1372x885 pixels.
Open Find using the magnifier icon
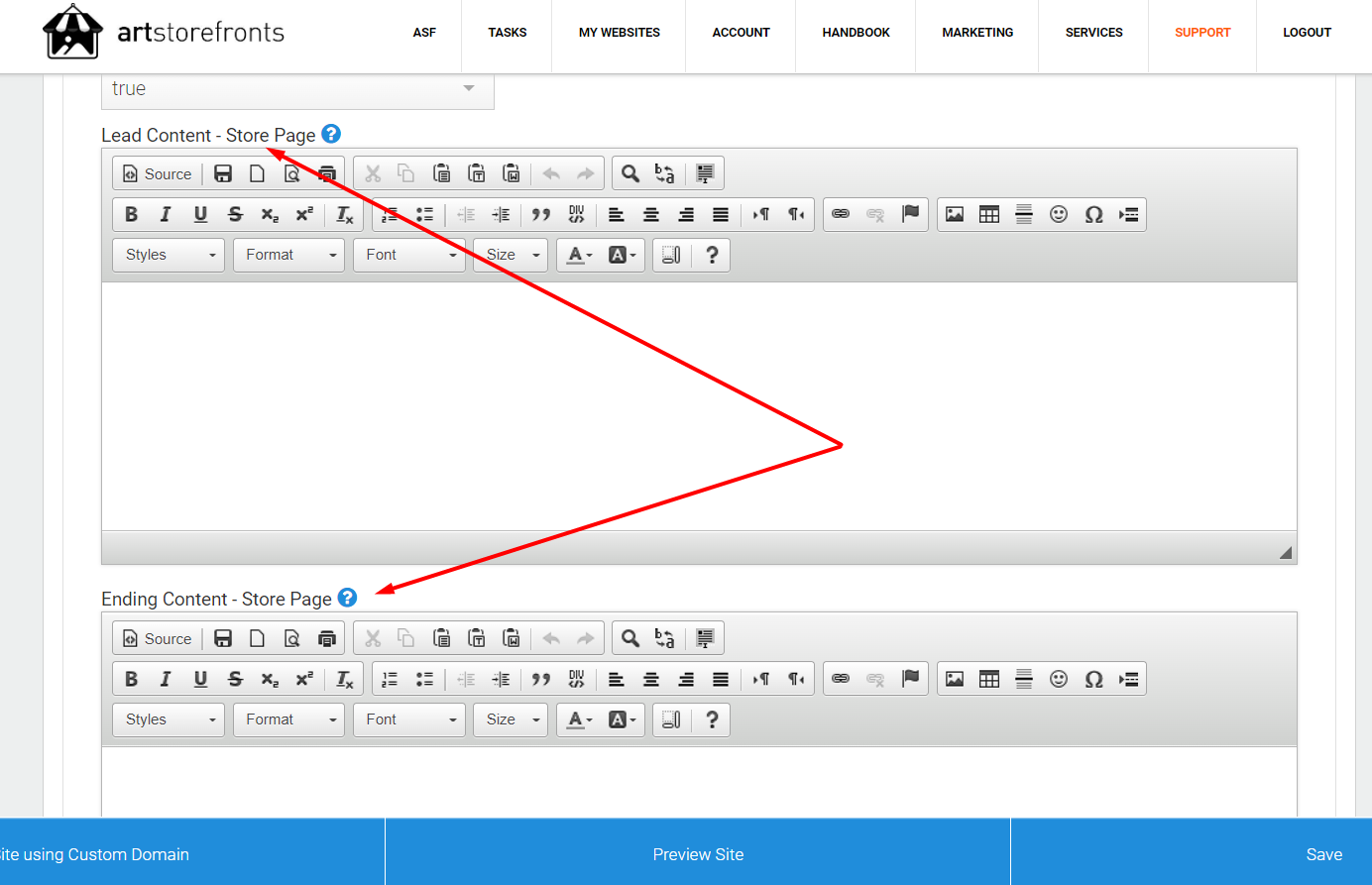click(x=630, y=172)
